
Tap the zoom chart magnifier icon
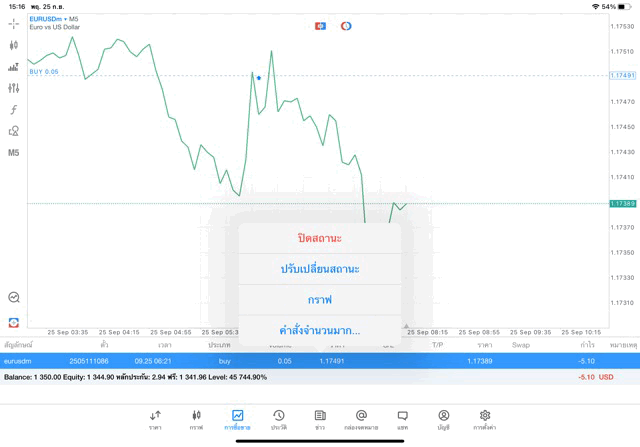(14, 297)
